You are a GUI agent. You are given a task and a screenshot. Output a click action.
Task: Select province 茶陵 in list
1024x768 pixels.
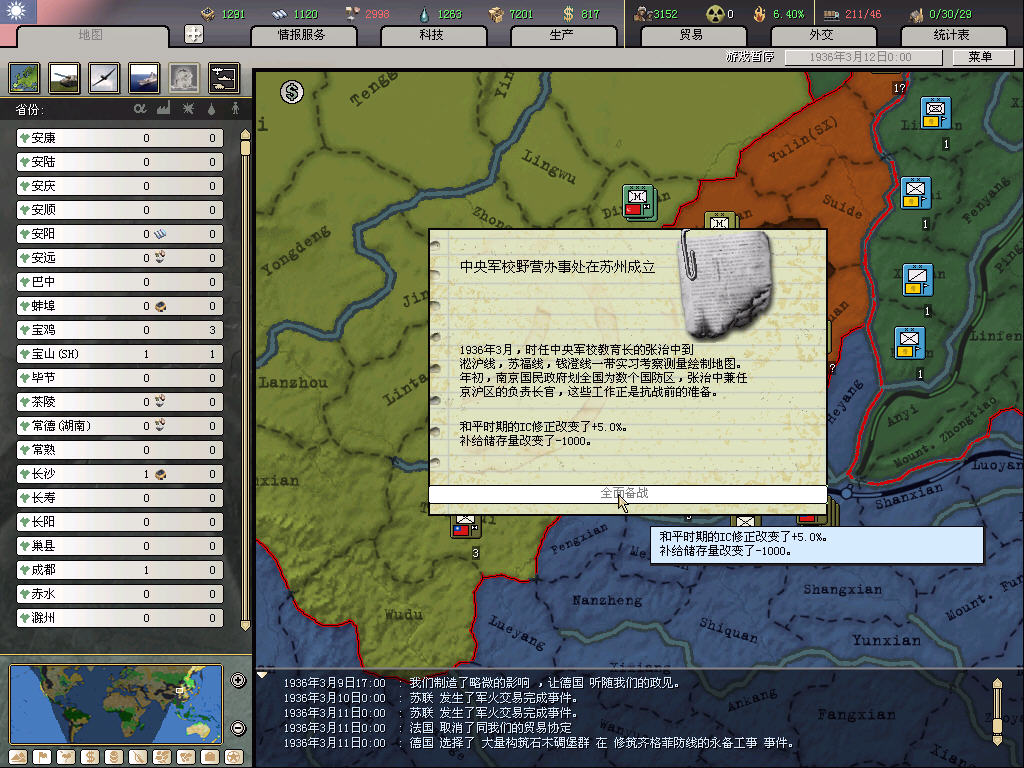pos(120,402)
